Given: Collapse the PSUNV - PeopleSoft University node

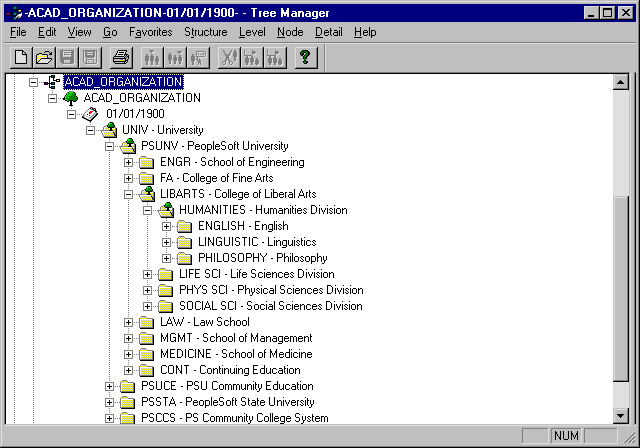Looking at the screenshot, I should pos(109,146).
